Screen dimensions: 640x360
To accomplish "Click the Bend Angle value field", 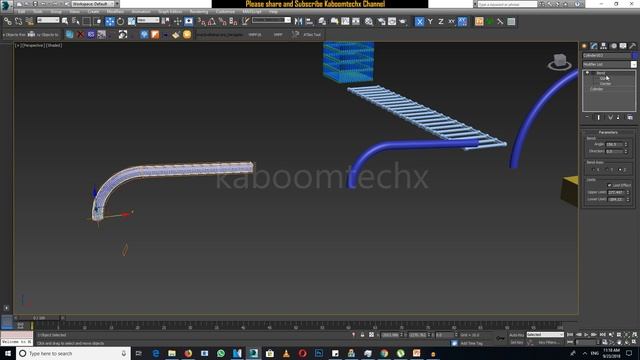I will pyautogui.click(x=614, y=144).
